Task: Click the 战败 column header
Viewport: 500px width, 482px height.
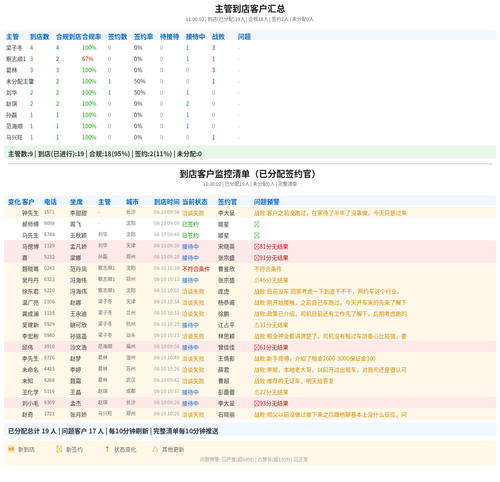Action: click(218, 37)
